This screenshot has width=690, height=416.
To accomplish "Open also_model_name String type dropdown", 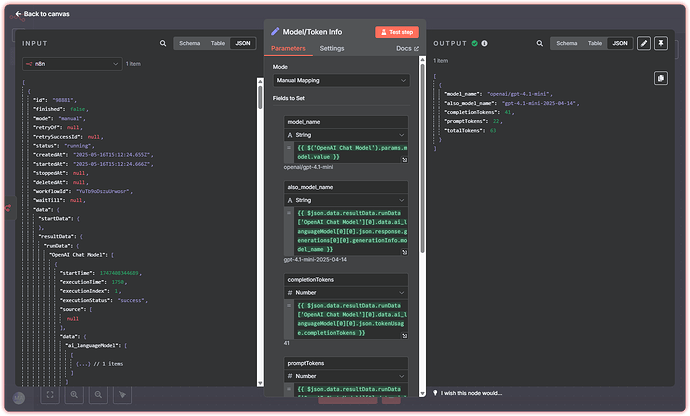I will pyautogui.click(x=346, y=200).
